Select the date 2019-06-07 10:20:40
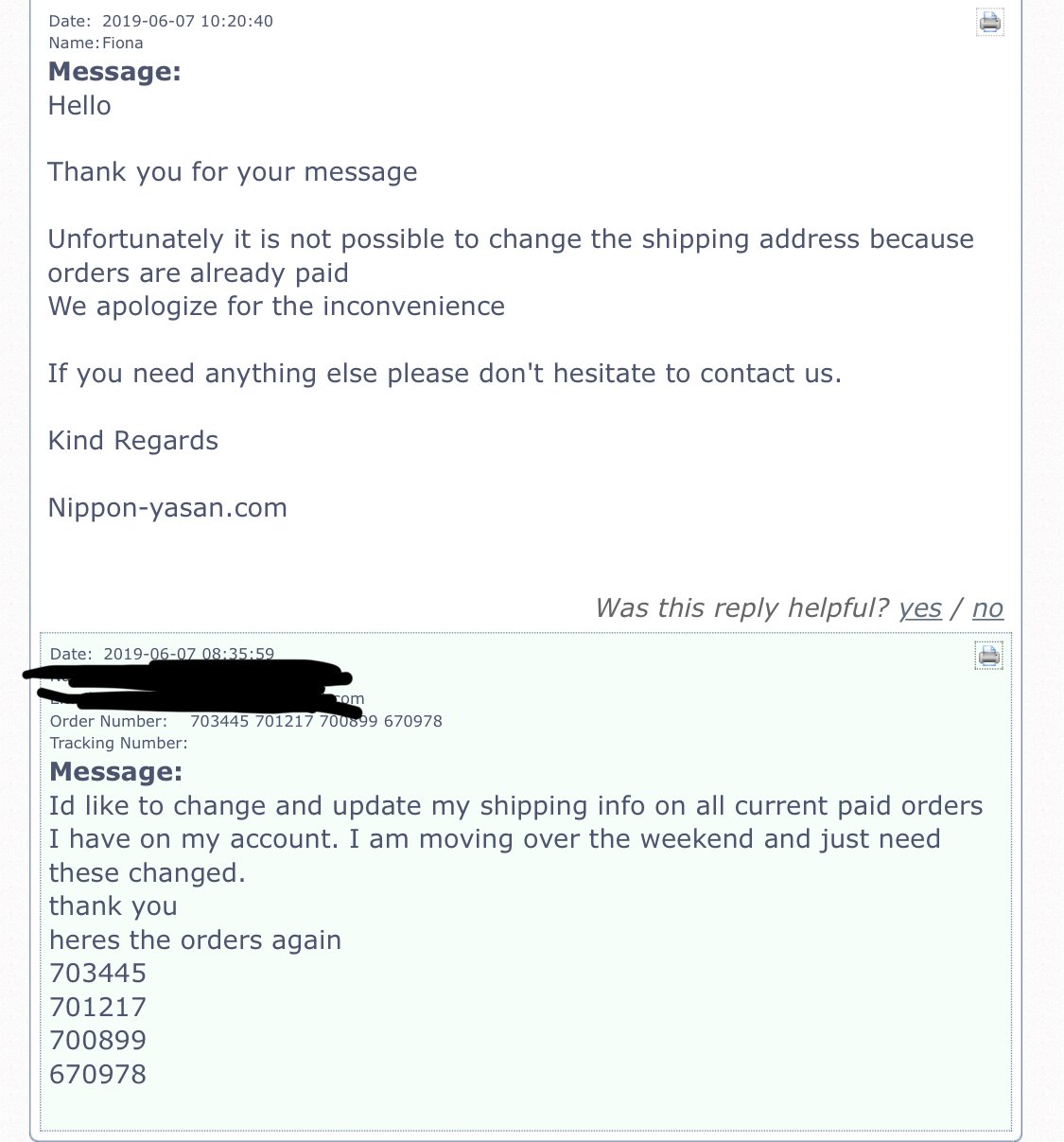The height and width of the screenshot is (1142, 1064). [188, 21]
